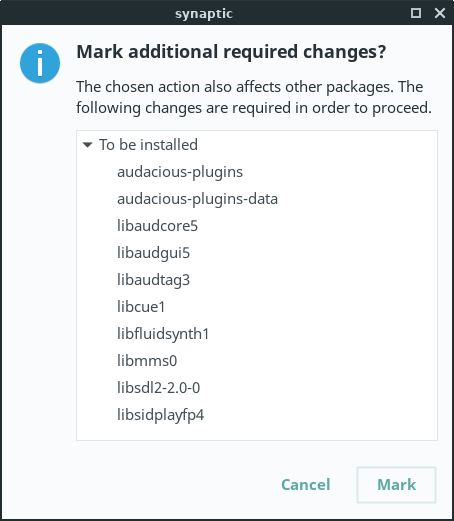Maximize the synaptic dialog window
The image size is (454, 521).
pos(416,13)
